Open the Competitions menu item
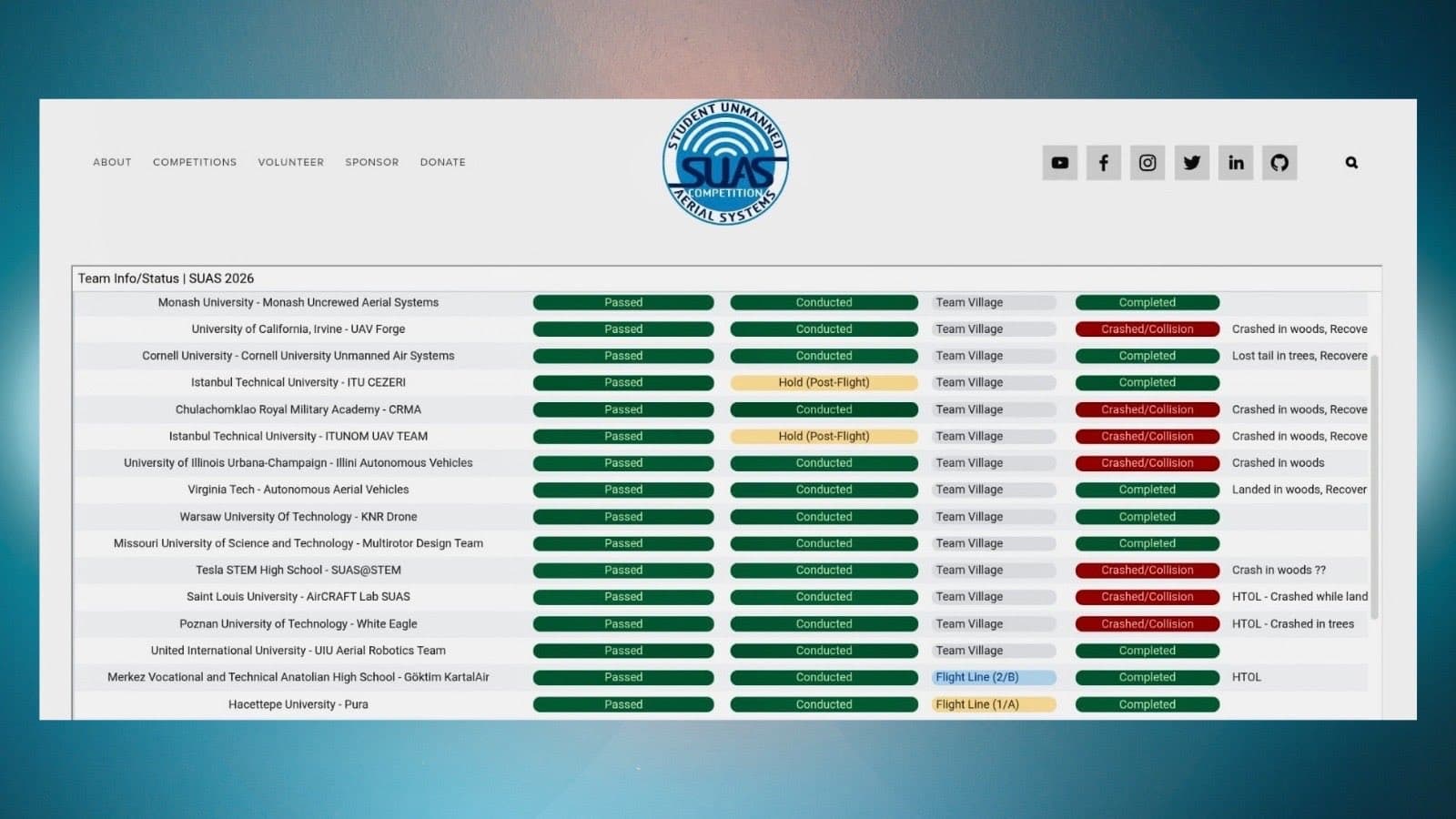Screen dimensions: 1456x819 195,162
